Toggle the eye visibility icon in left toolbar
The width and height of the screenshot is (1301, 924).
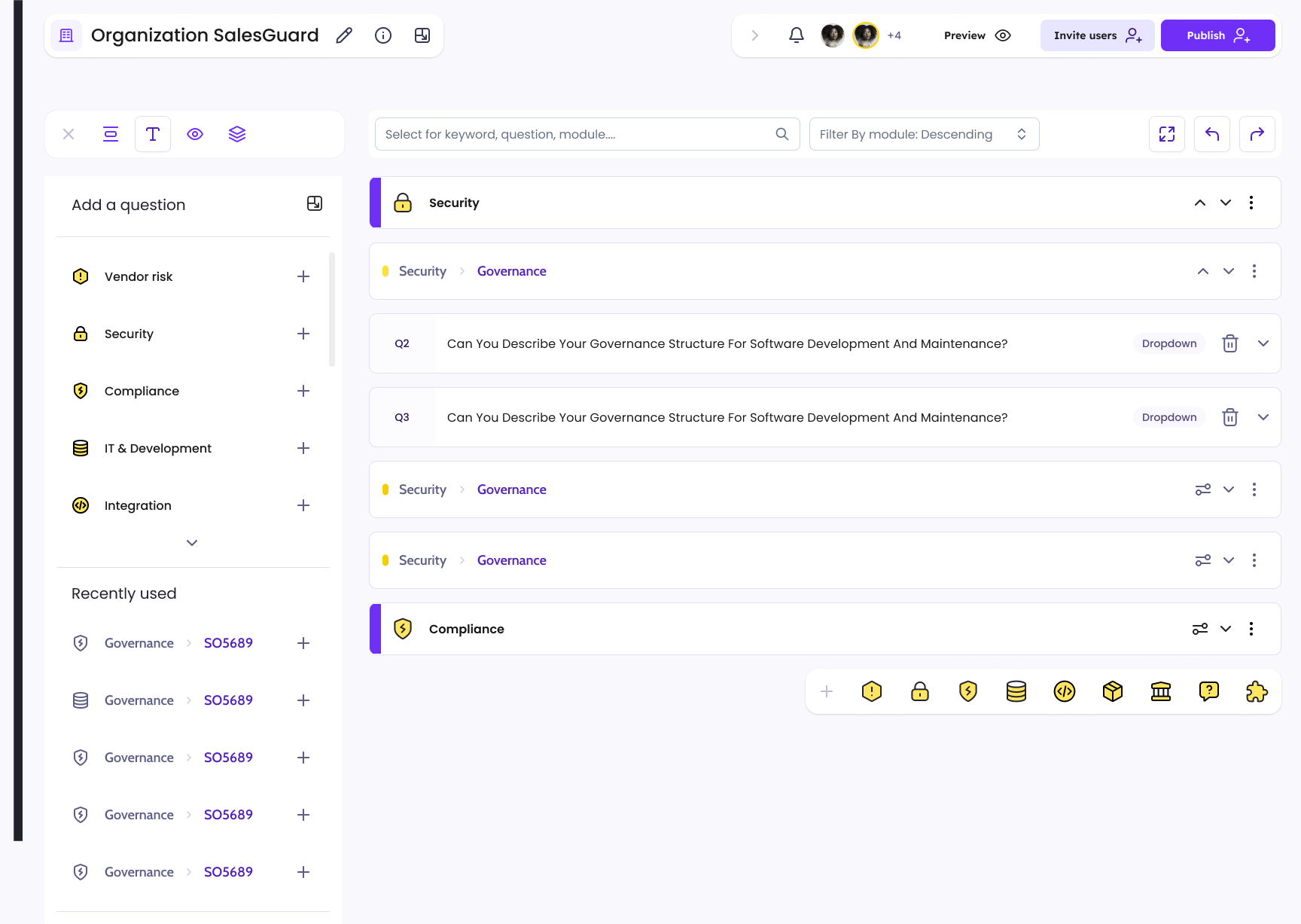pos(195,134)
